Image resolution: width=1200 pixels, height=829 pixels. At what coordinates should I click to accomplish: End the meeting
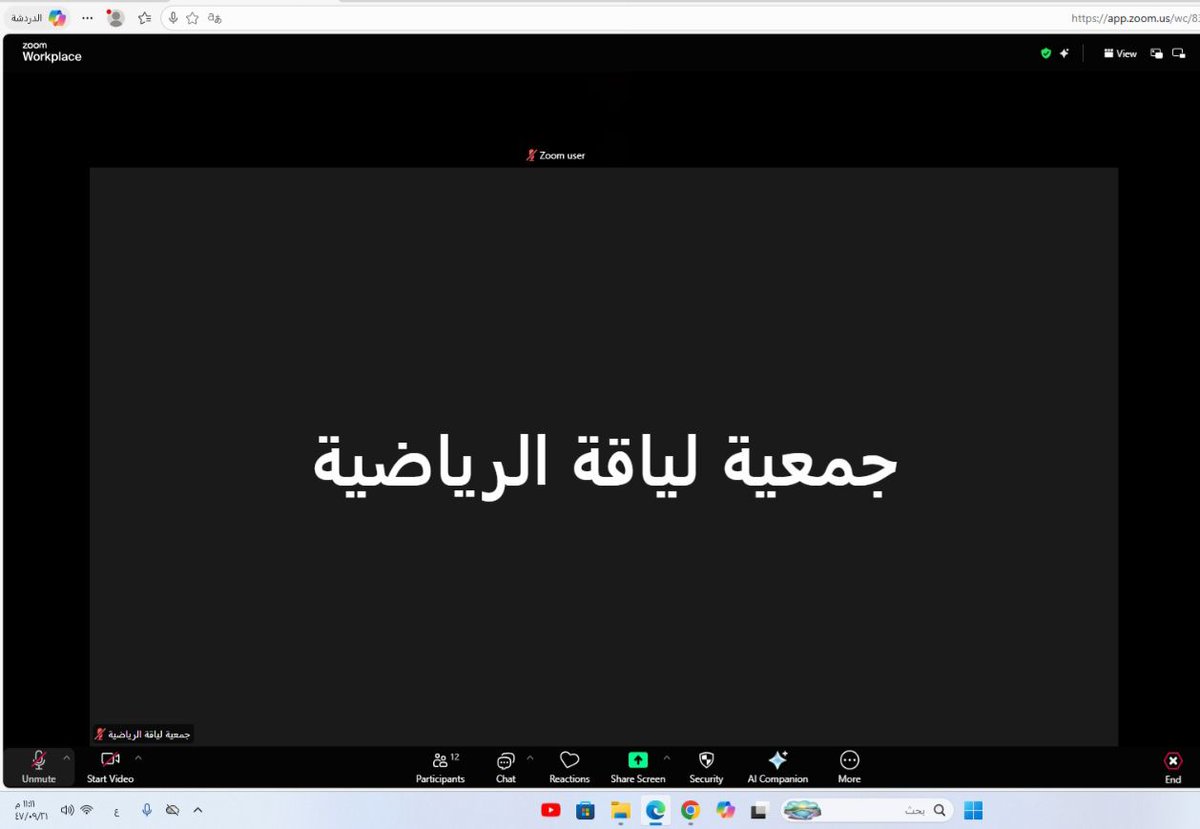pos(1172,766)
